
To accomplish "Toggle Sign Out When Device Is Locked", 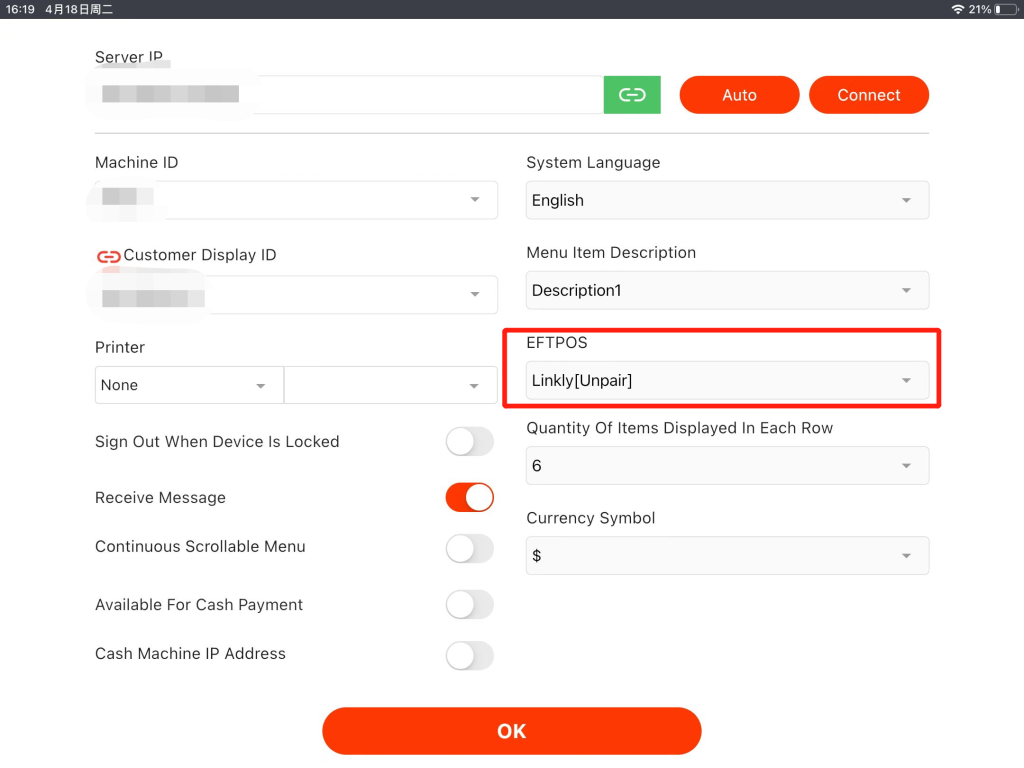I will point(469,442).
